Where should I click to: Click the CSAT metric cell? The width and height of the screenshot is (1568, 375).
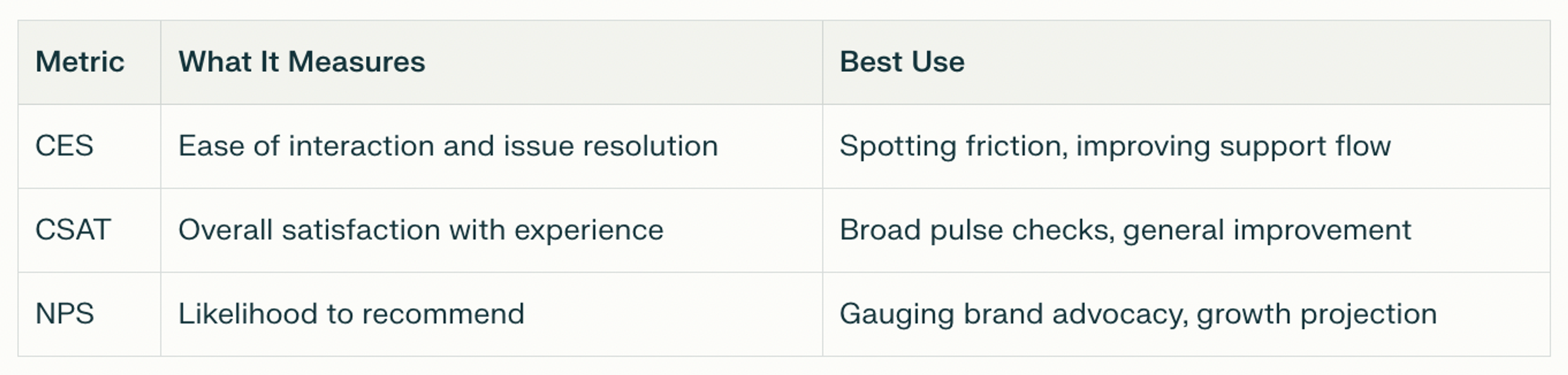(x=89, y=230)
